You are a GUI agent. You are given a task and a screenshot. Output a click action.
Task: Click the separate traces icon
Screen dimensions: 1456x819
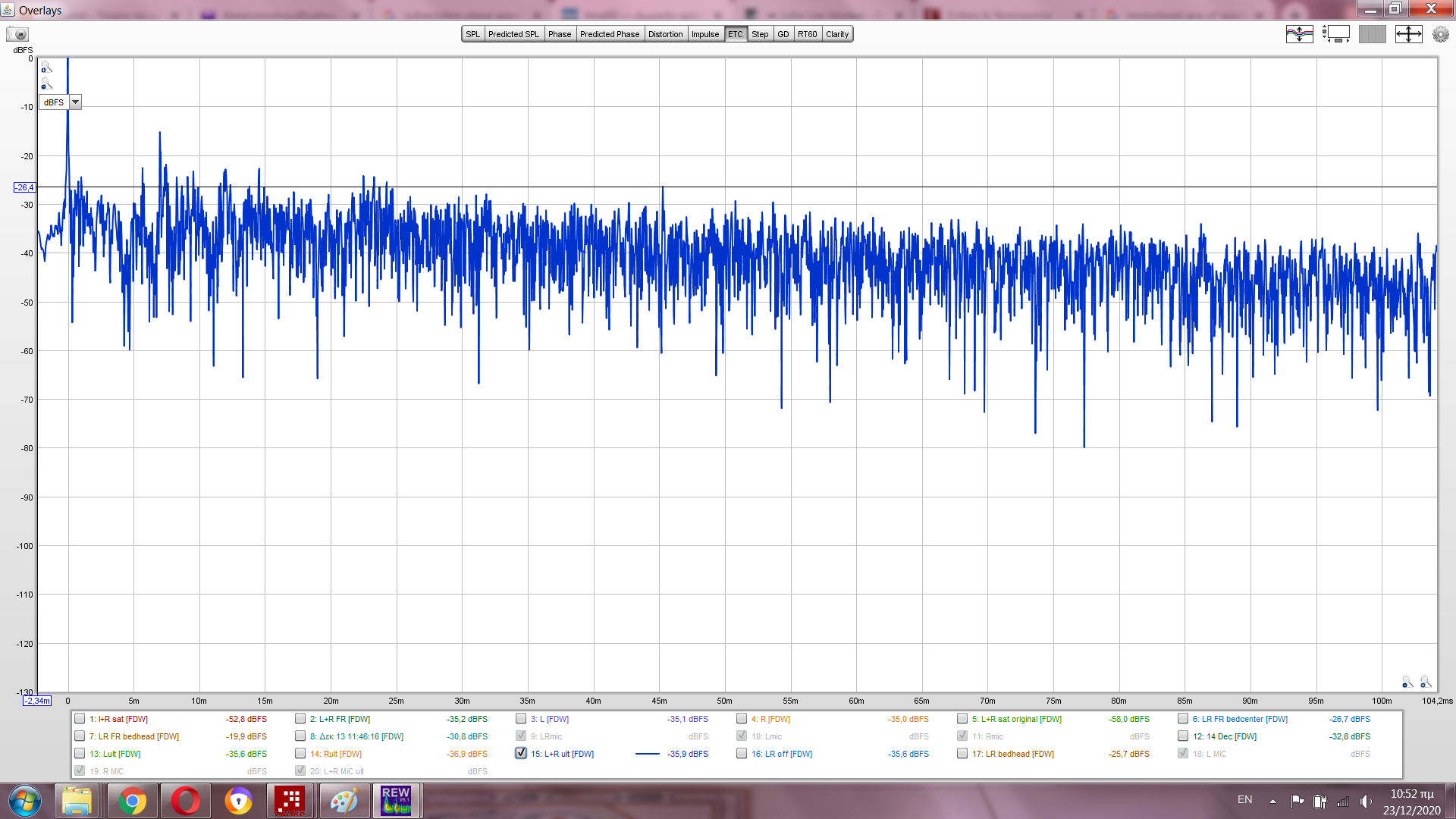(x=1299, y=34)
